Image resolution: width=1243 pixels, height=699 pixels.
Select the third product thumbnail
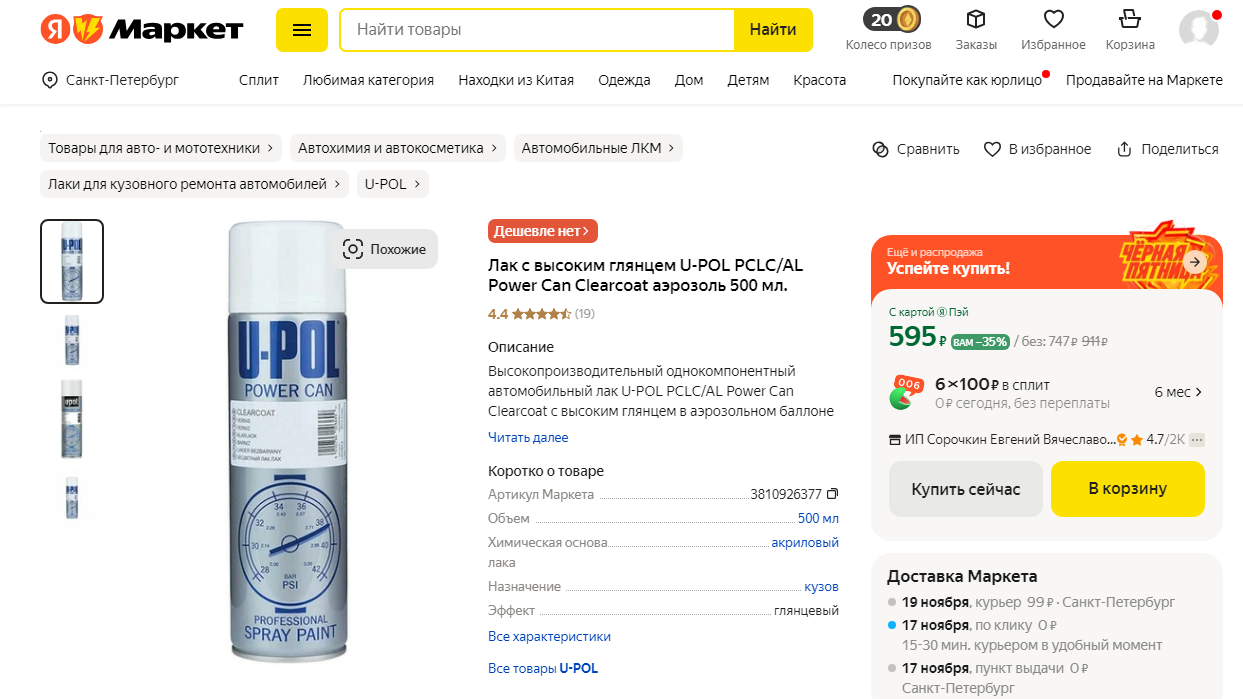pos(71,418)
